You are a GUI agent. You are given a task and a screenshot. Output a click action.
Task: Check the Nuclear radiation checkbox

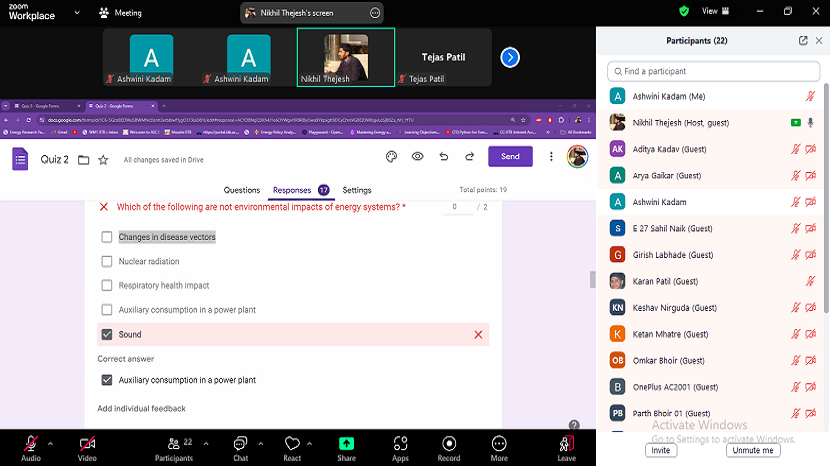click(x=107, y=262)
